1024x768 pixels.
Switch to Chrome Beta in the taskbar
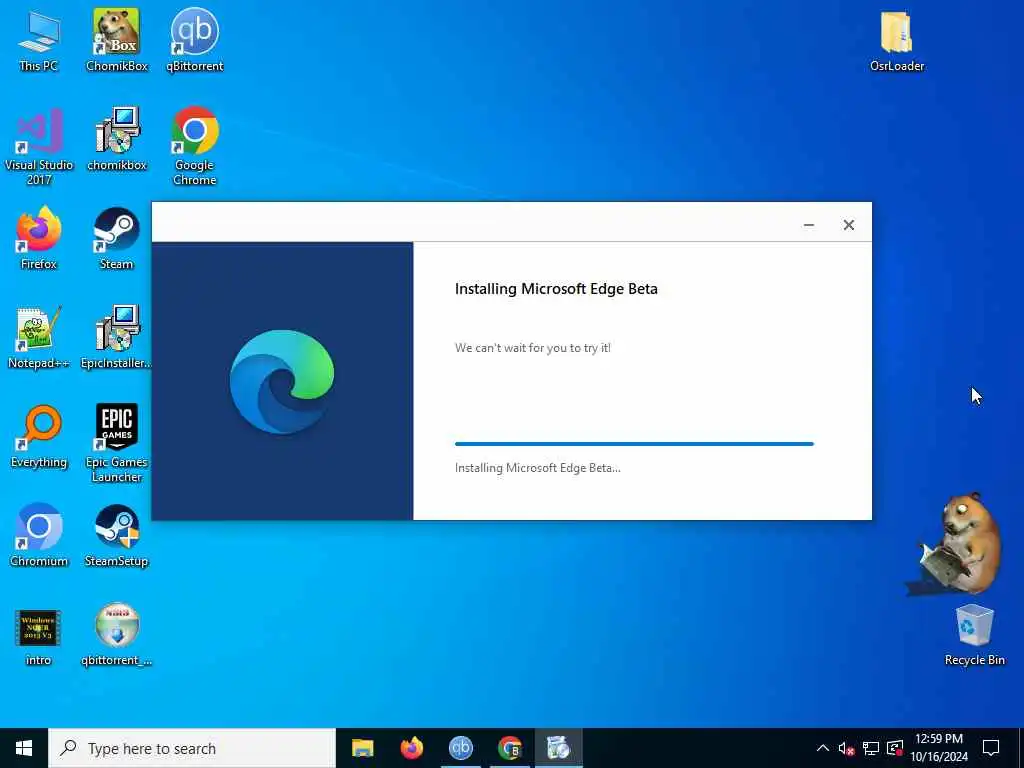coord(509,748)
